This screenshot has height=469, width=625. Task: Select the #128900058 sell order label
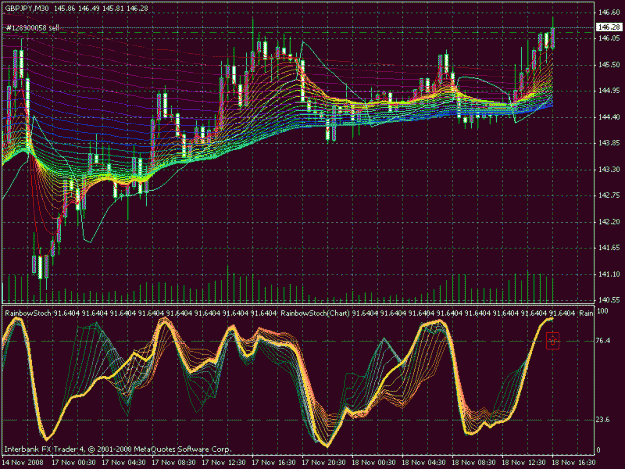(33, 28)
